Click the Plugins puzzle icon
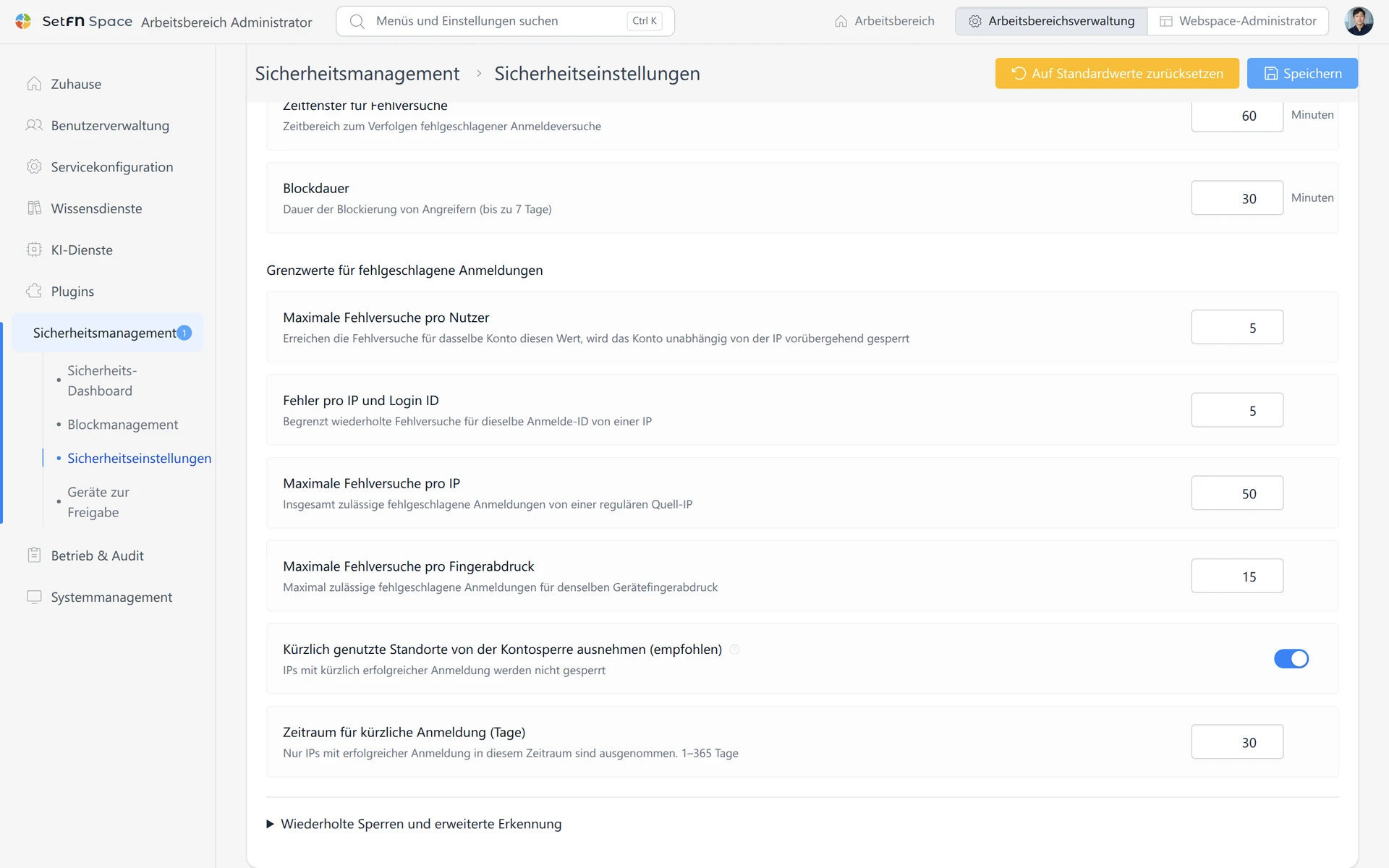The width and height of the screenshot is (1389, 868). pyautogui.click(x=34, y=291)
